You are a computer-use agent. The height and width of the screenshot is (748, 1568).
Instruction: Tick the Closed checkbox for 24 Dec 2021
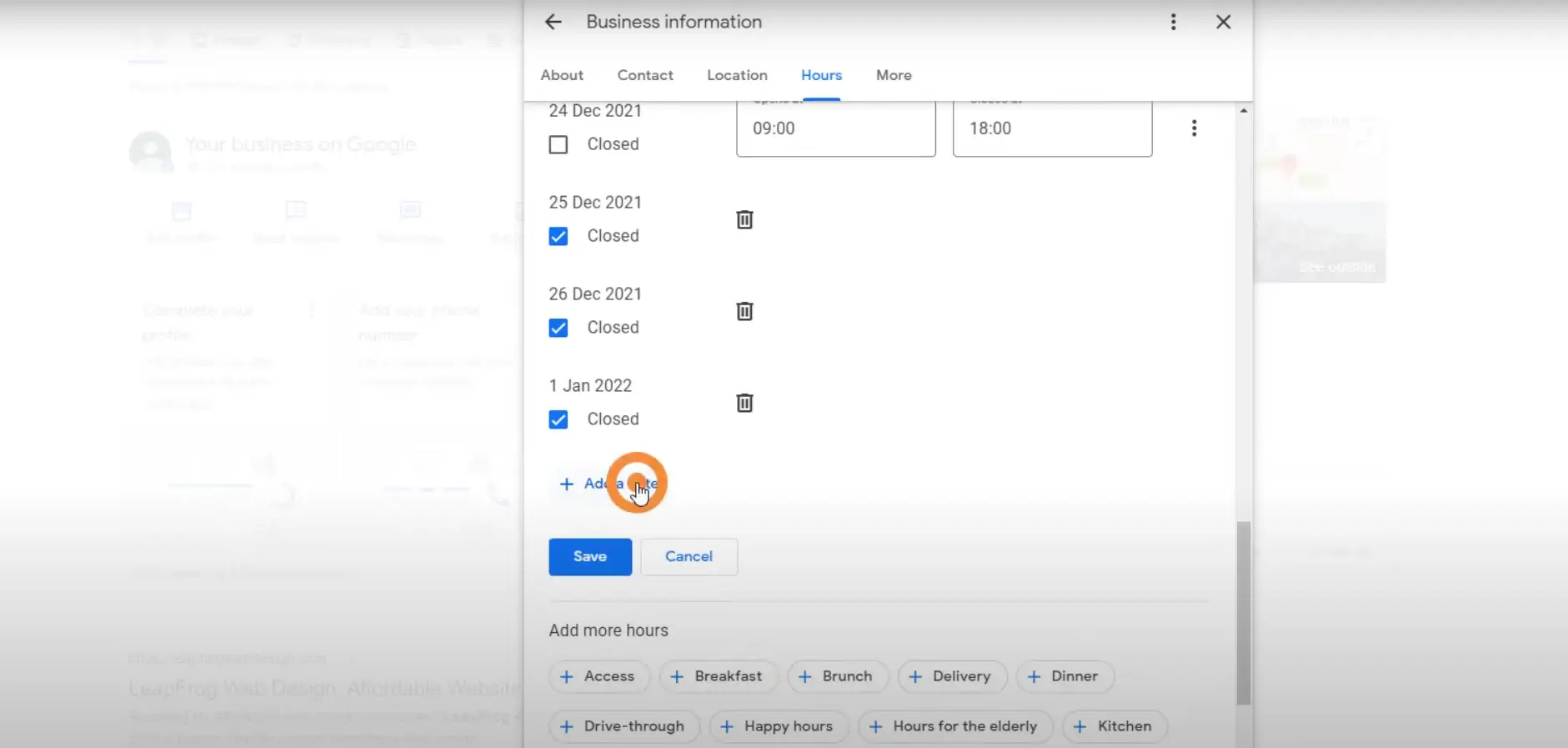coord(559,145)
